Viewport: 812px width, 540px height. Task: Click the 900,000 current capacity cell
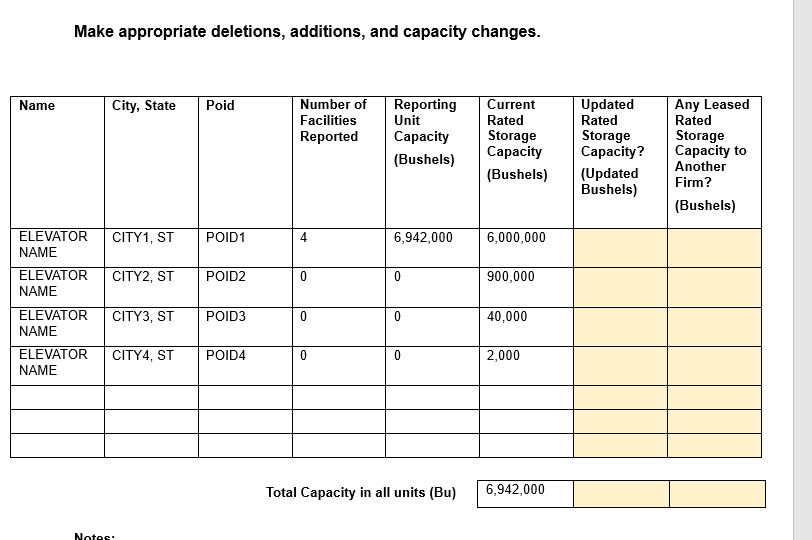(526, 286)
